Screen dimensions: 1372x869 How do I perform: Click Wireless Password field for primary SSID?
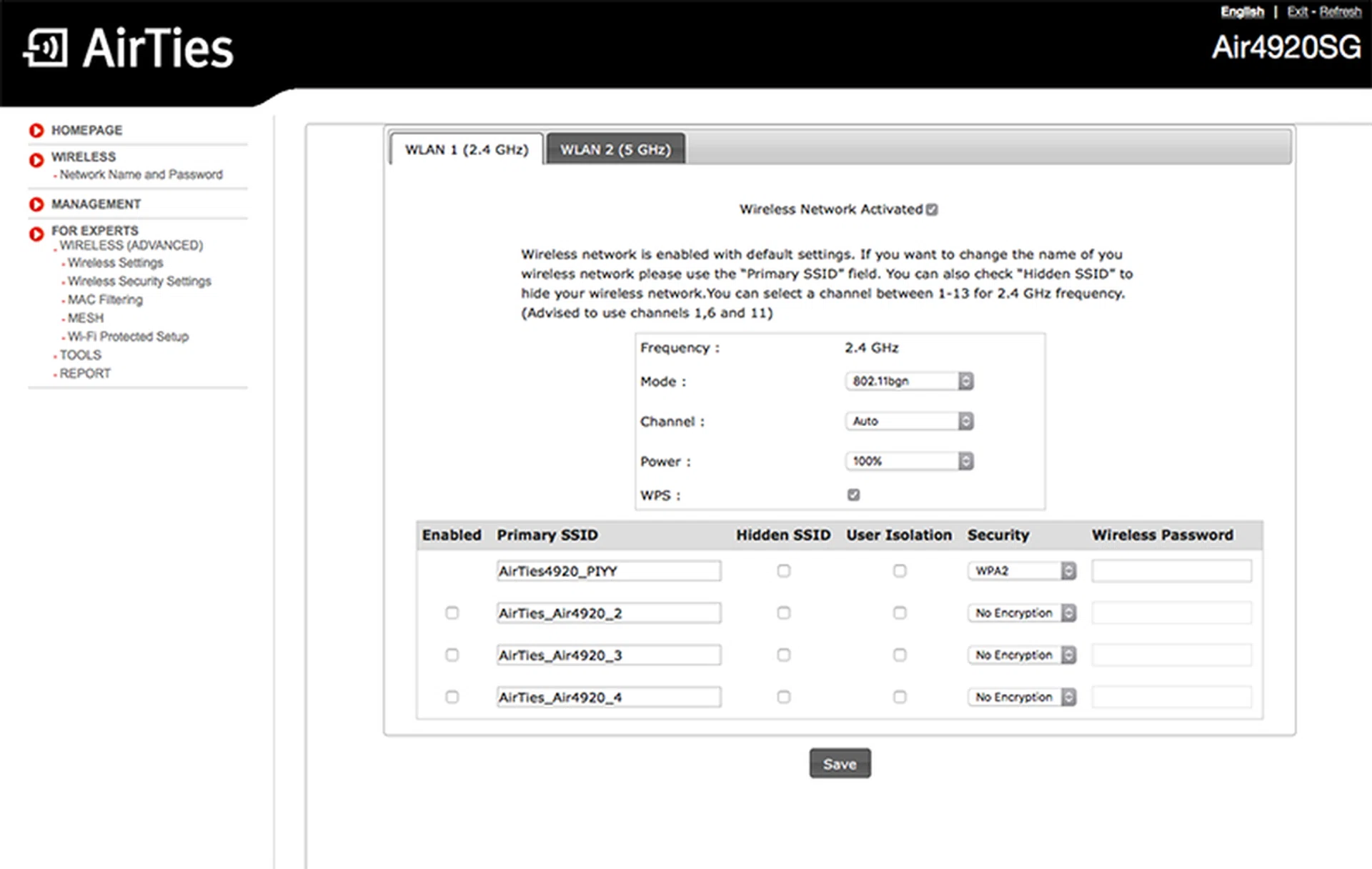[x=1171, y=571]
